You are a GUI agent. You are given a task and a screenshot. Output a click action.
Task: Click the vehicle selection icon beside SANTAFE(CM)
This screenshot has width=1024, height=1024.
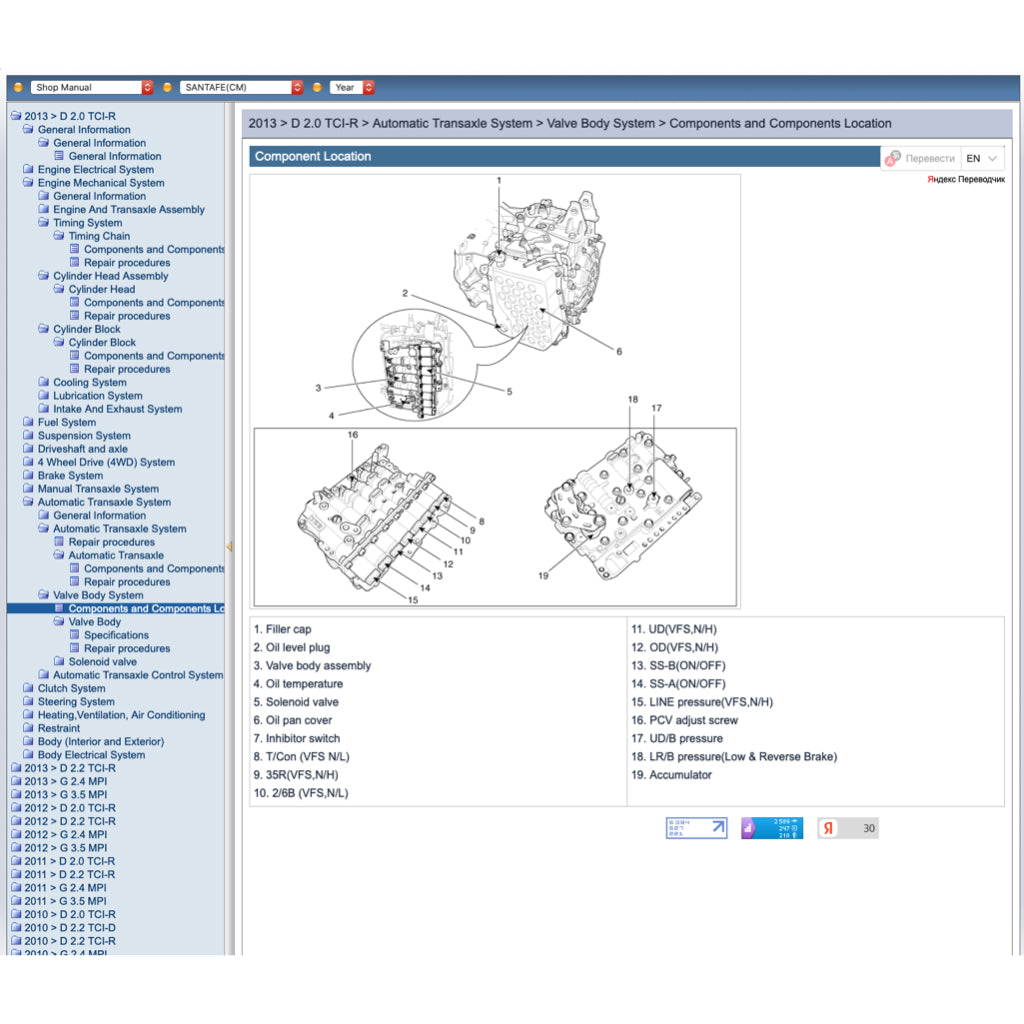point(167,87)
